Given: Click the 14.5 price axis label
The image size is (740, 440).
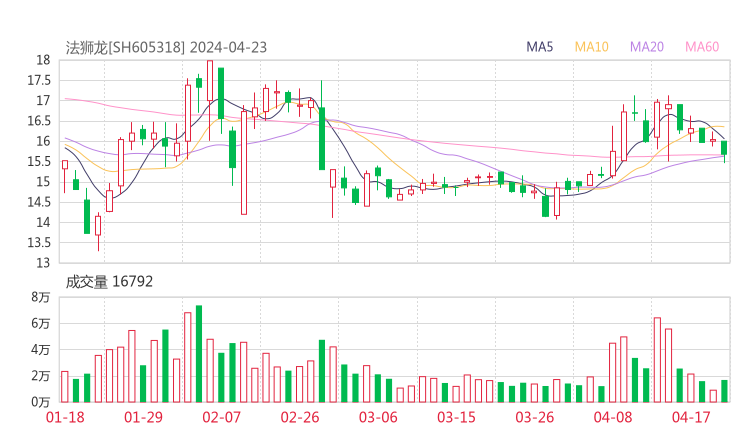Looking at the screenshot, I should point(39,202).
